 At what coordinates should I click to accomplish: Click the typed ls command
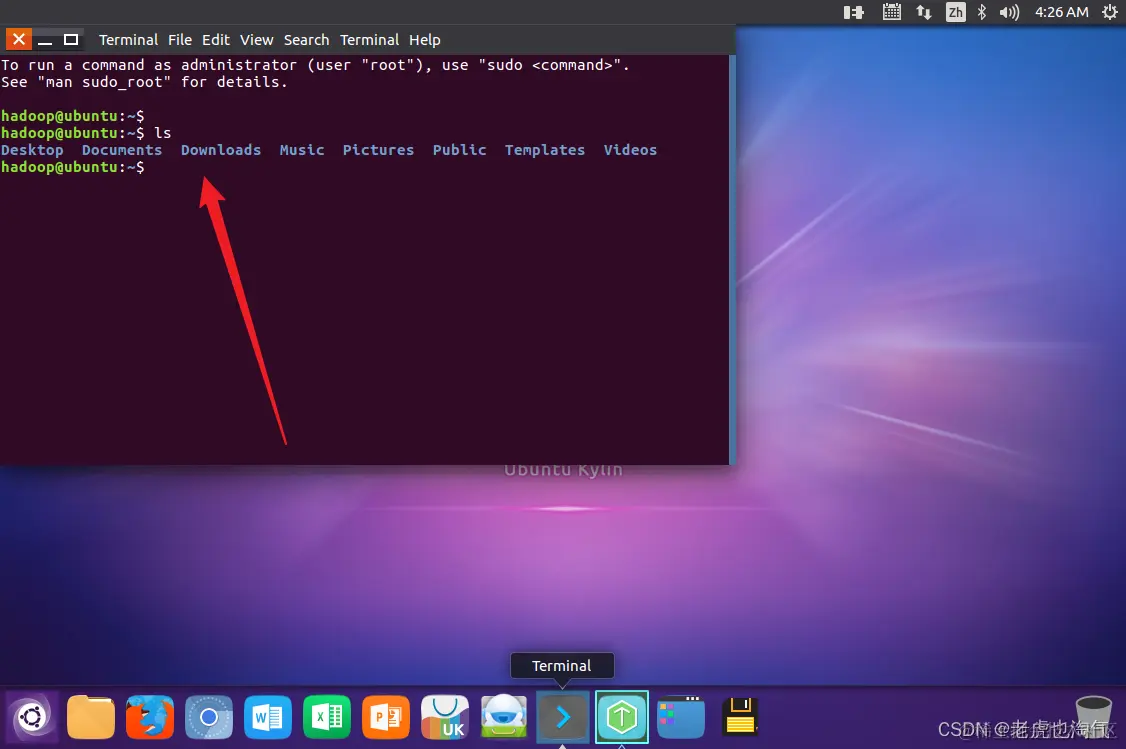(x=163, y=133)
